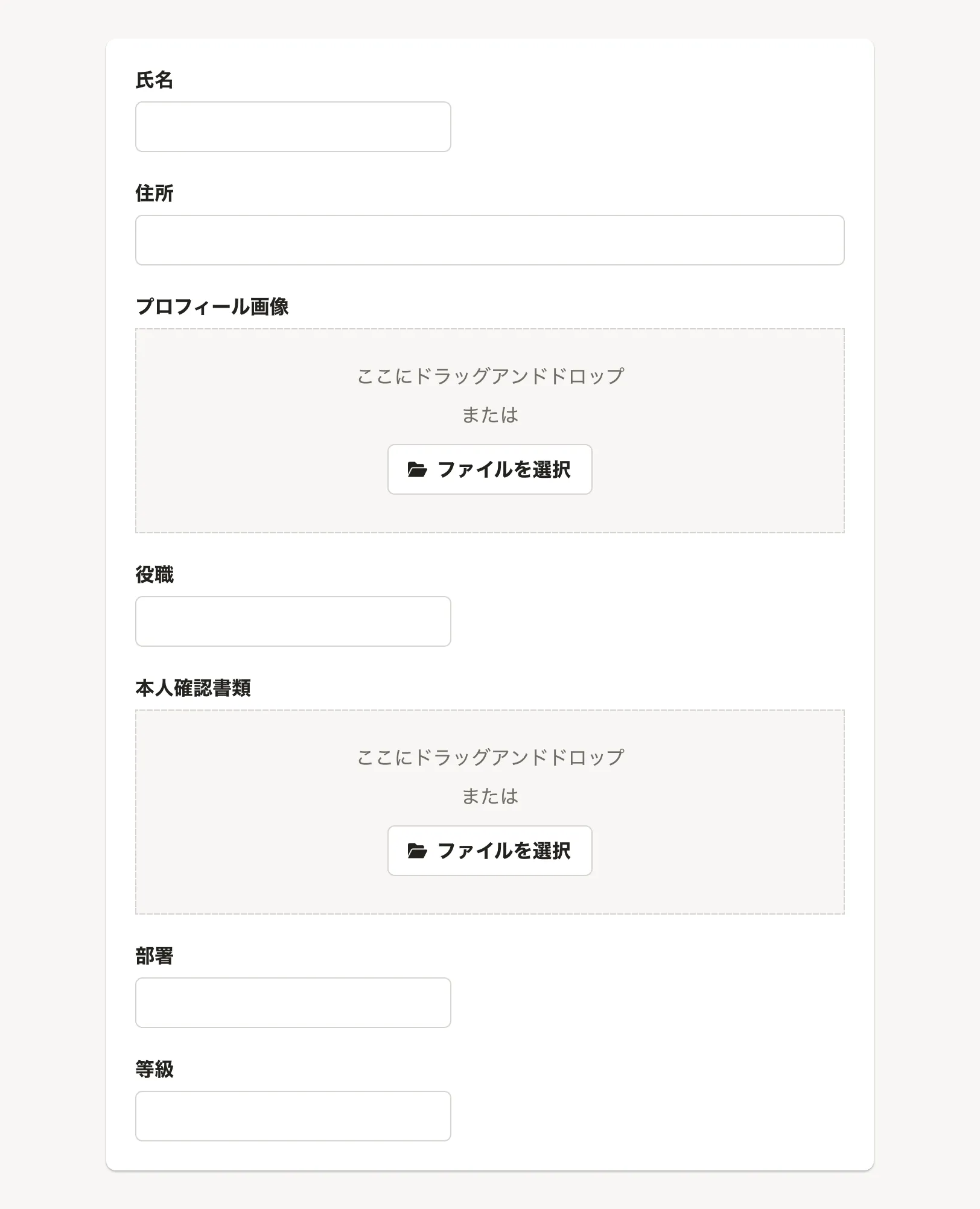
Task: Focus the 氏名 text field
Action: tap(293, 127)
